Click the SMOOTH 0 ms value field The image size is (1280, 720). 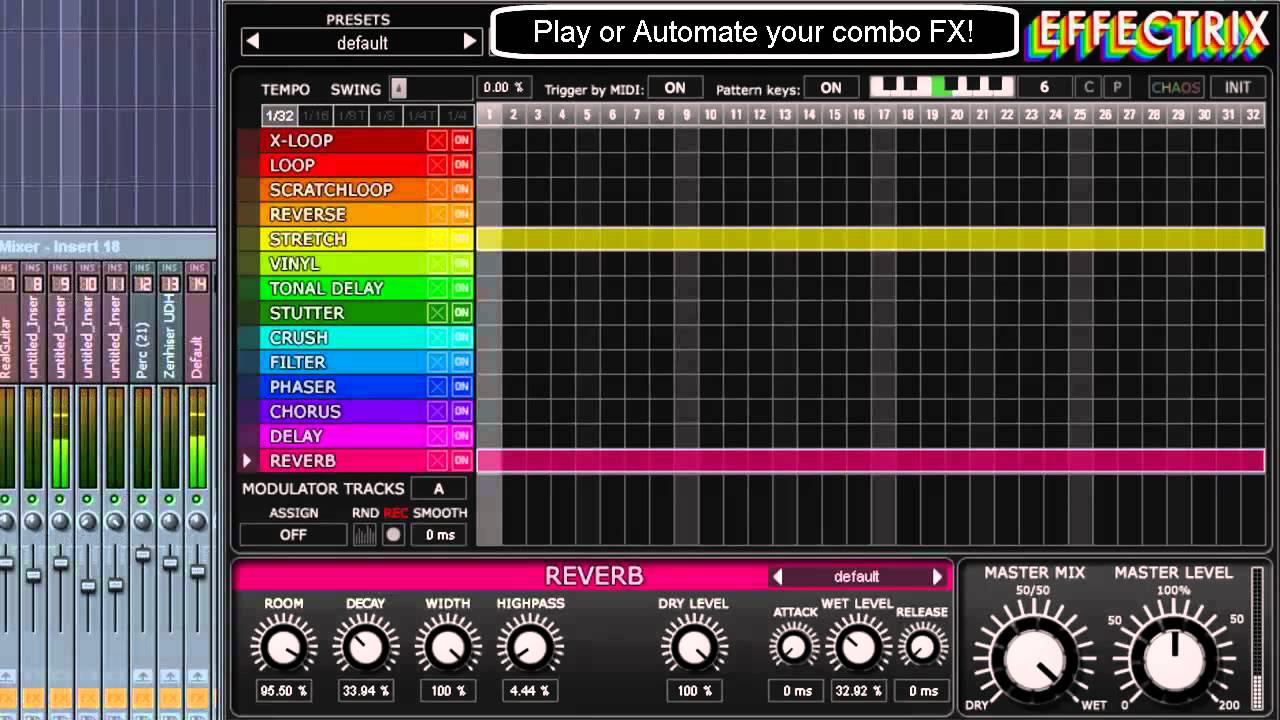point(439,535)
